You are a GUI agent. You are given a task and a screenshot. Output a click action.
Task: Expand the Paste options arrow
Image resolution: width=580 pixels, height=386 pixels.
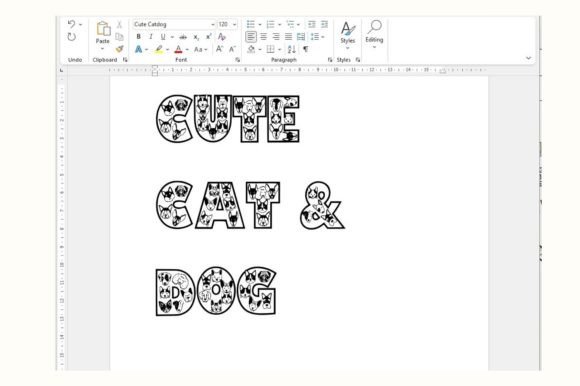pos(102,49)
